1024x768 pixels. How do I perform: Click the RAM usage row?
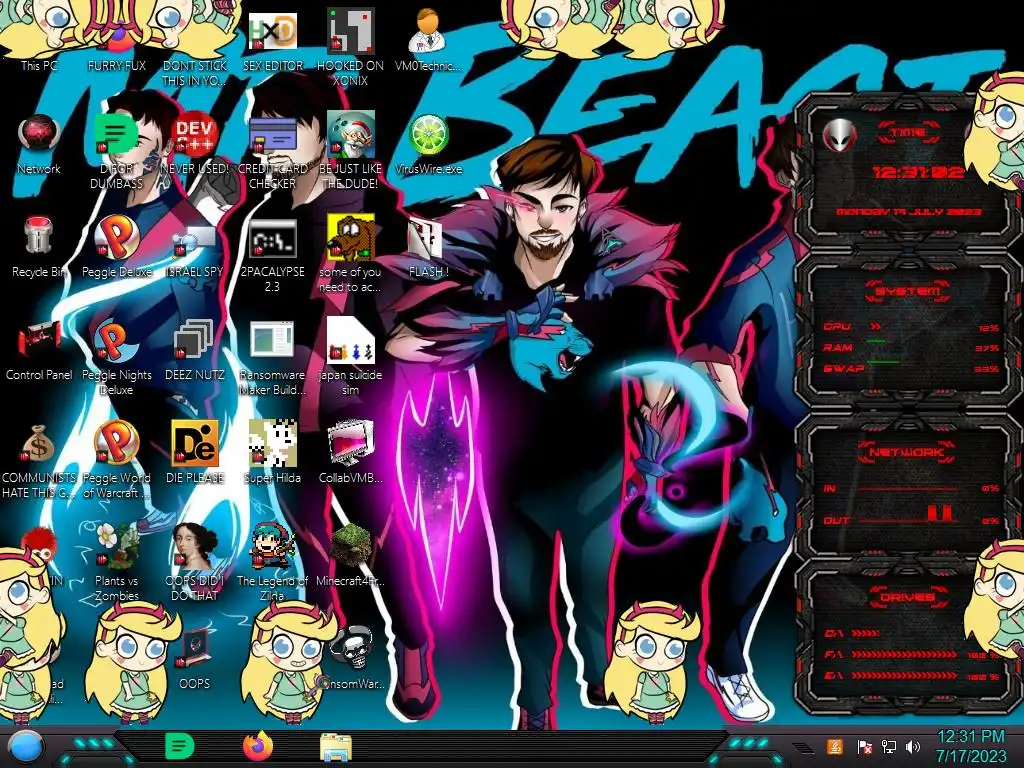(x=910, y=348)
